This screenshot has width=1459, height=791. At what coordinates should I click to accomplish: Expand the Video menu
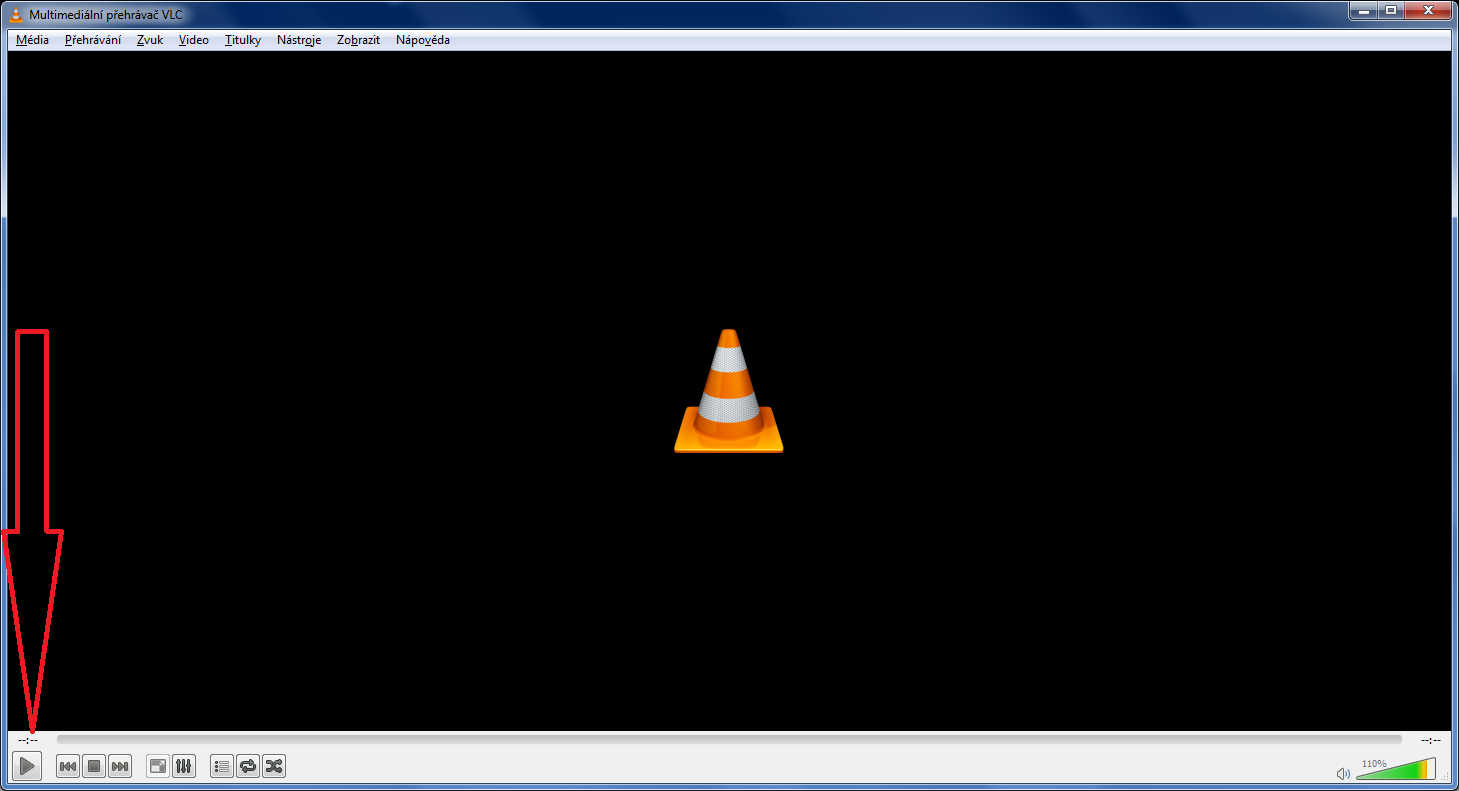pyautogui.click(x=194, y=40)
